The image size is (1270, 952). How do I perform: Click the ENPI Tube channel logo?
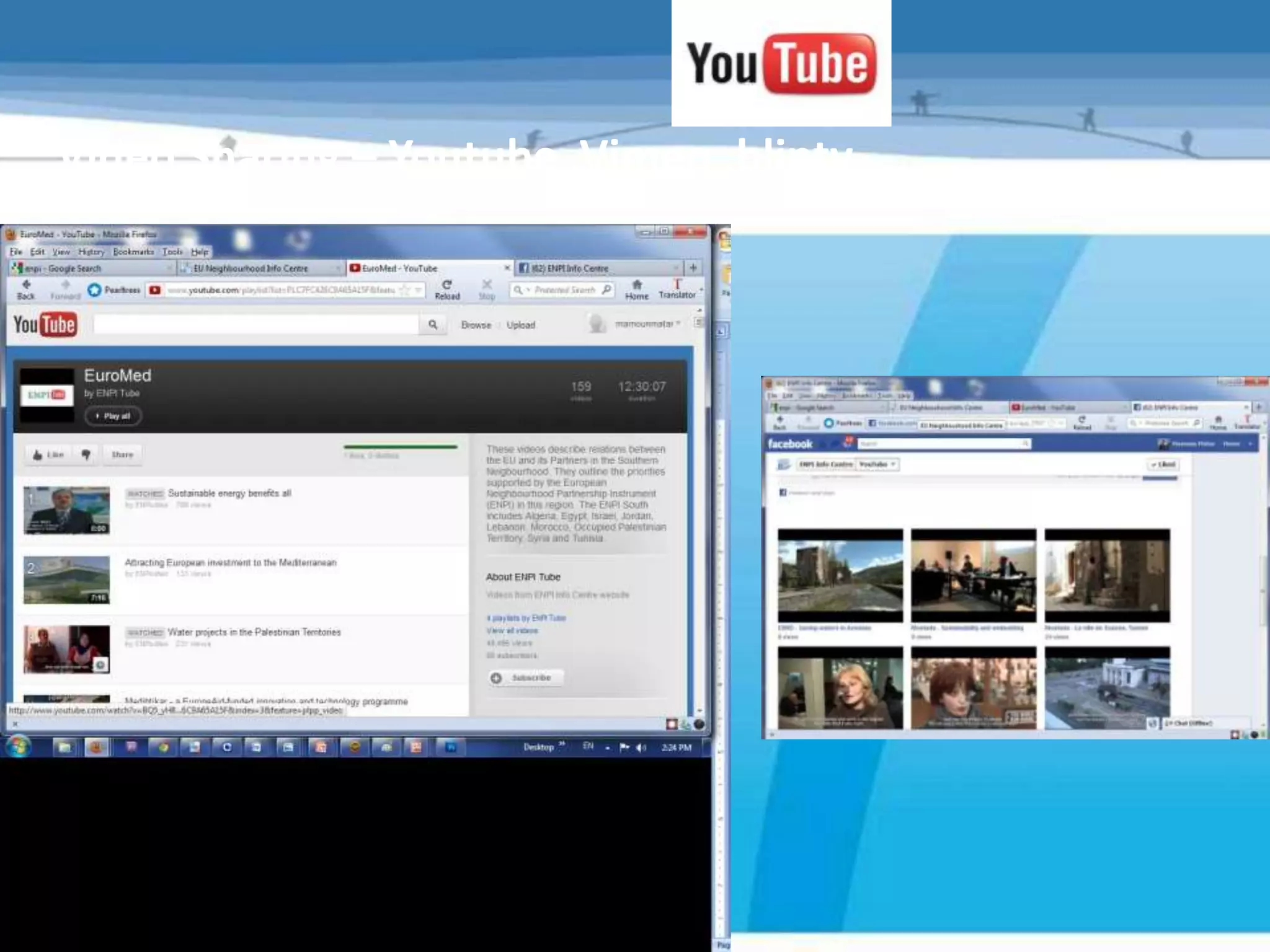47,395
